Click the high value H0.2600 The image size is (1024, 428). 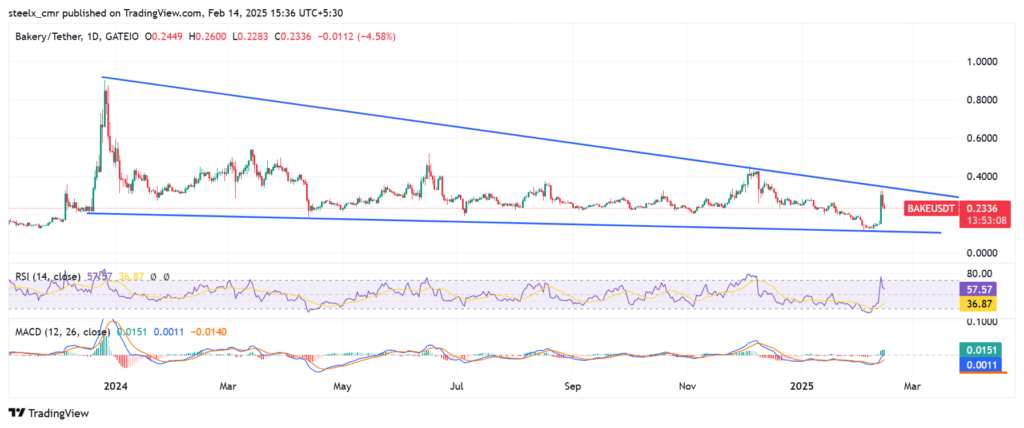210,37
